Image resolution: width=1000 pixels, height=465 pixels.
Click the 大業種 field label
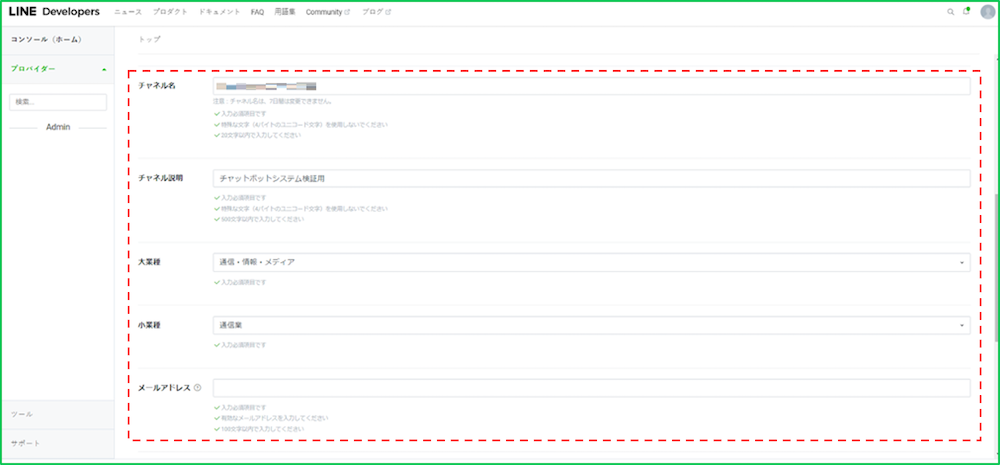click(x=149, y=262)
